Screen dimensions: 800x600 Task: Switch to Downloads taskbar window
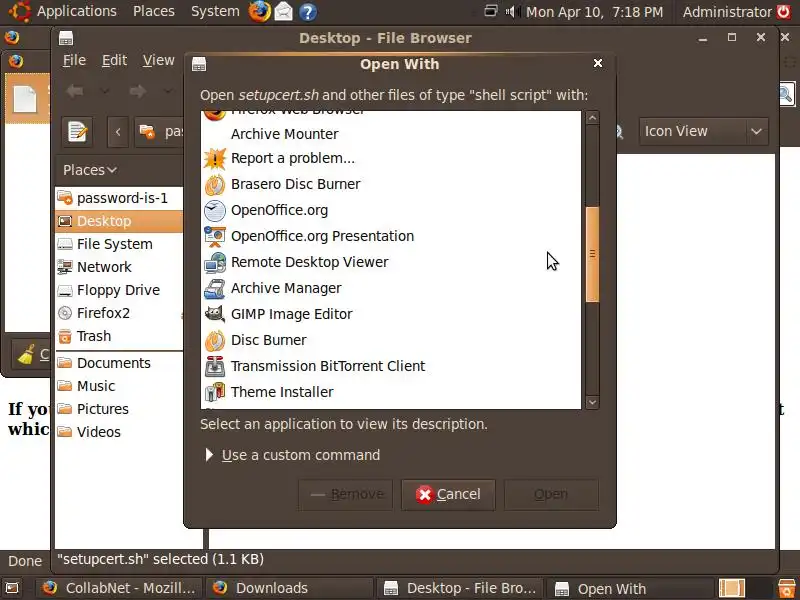290,588
